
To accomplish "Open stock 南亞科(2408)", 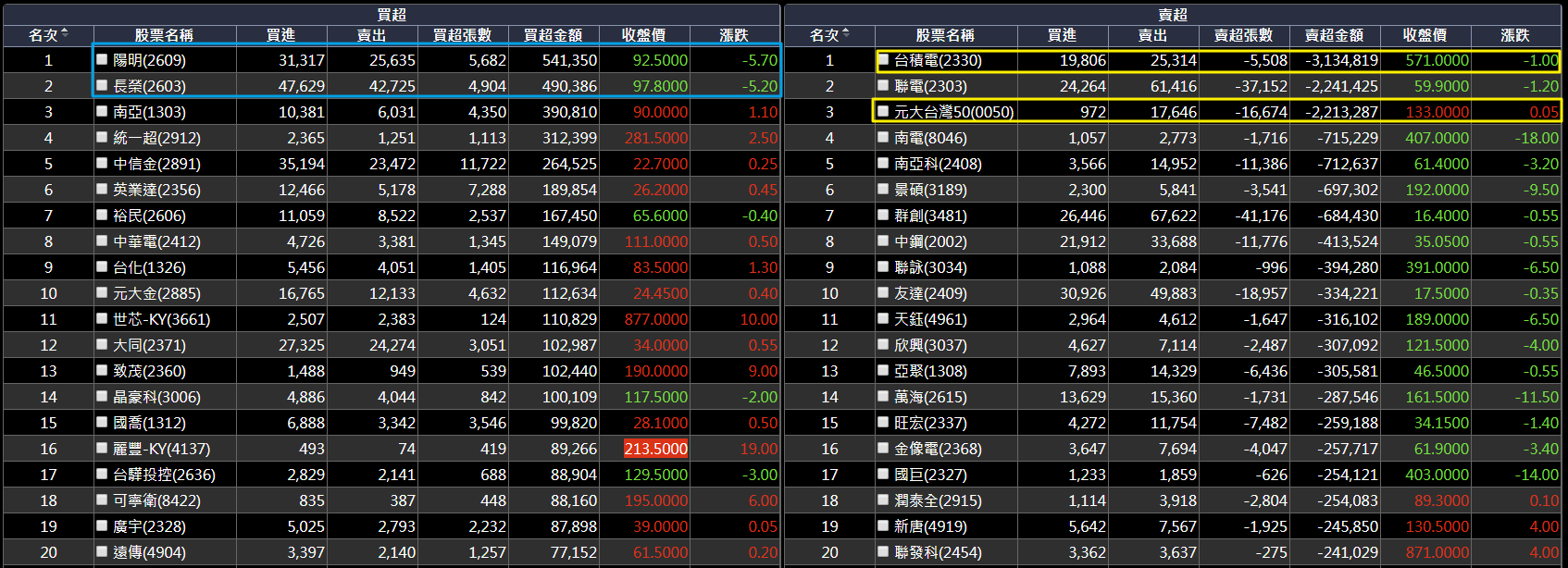I will (938, 164).
